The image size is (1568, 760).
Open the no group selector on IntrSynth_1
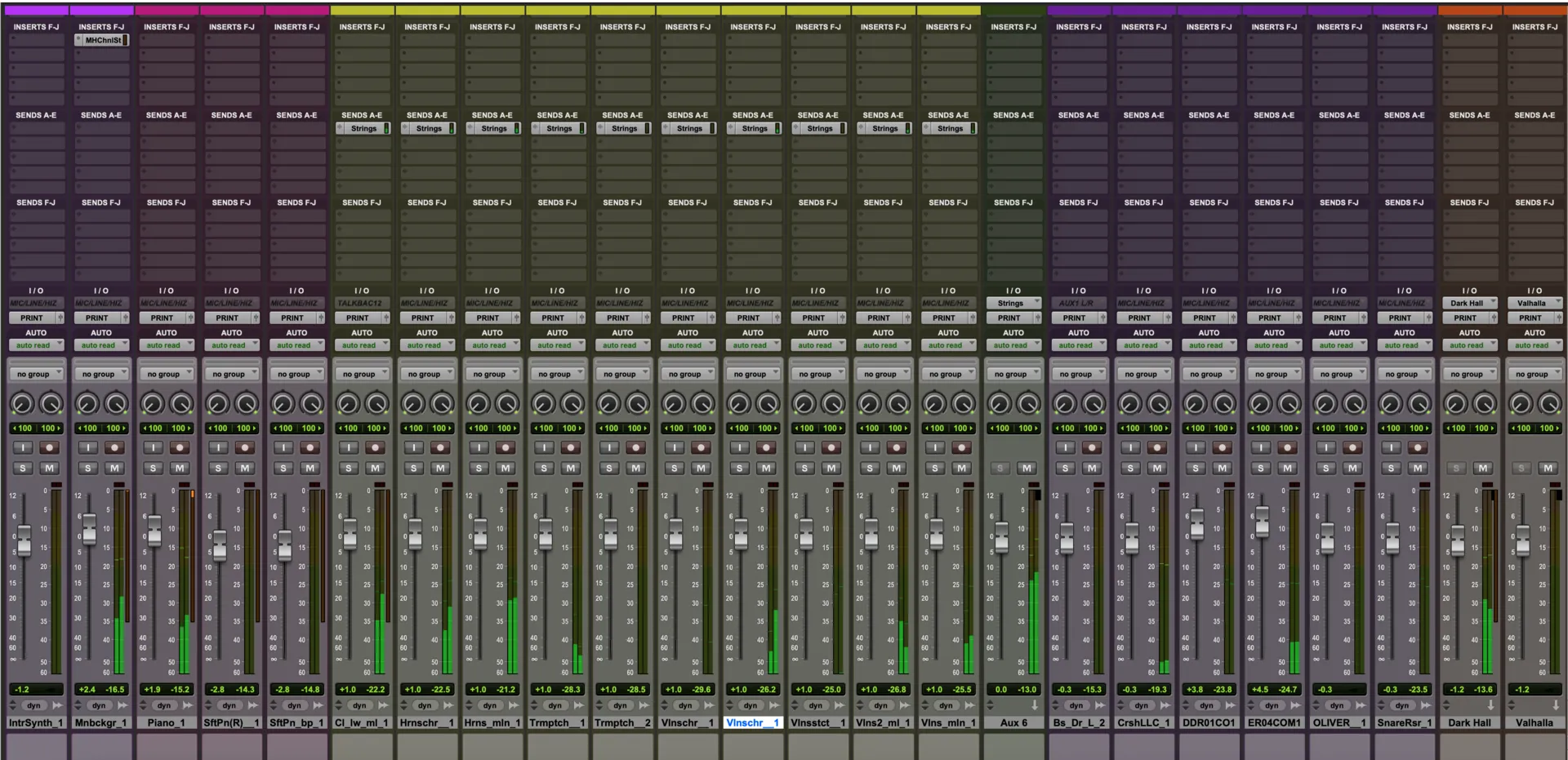[36, 373]
